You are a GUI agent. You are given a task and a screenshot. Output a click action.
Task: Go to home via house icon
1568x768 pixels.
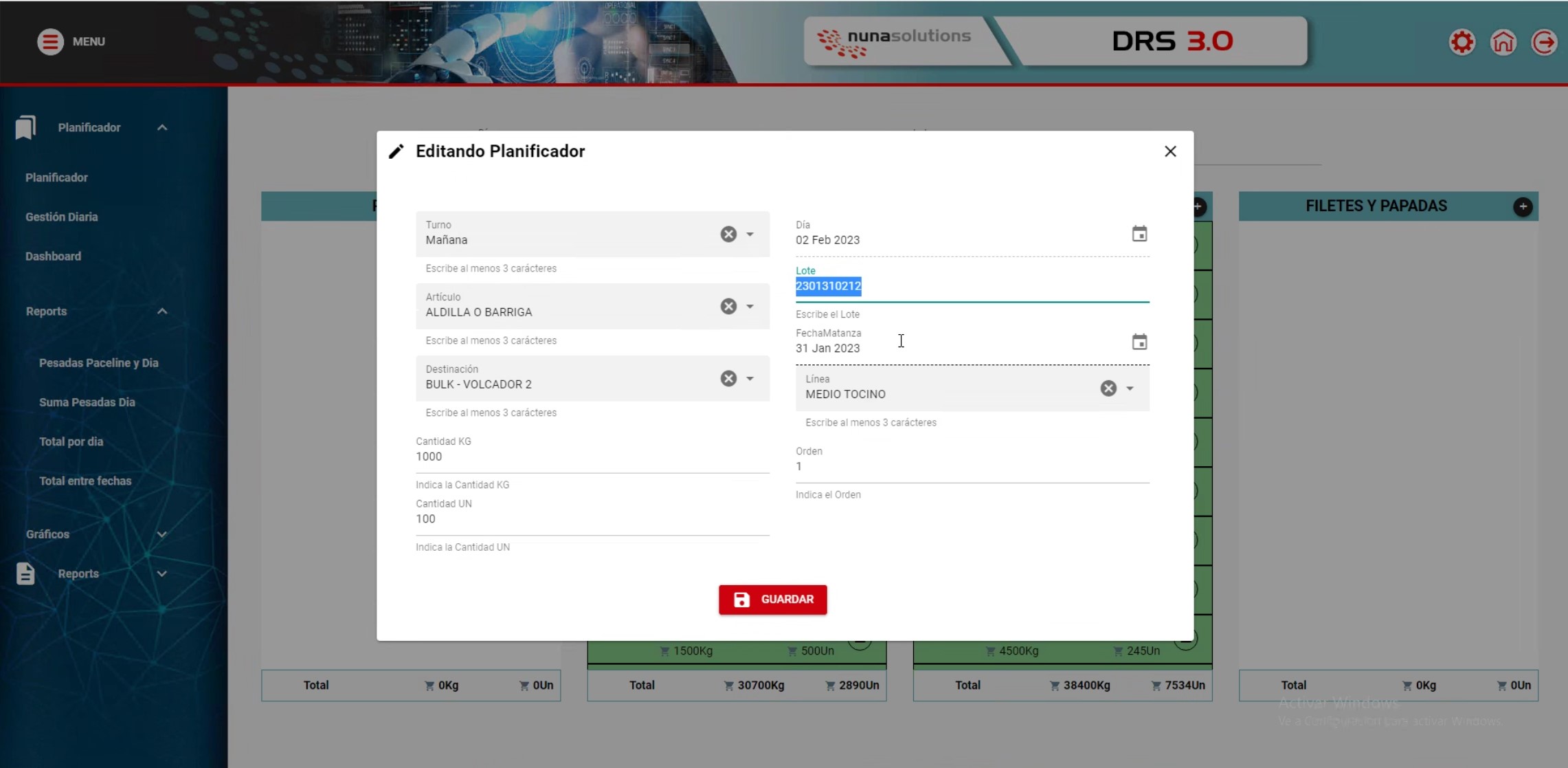(x=1503, y=42)
